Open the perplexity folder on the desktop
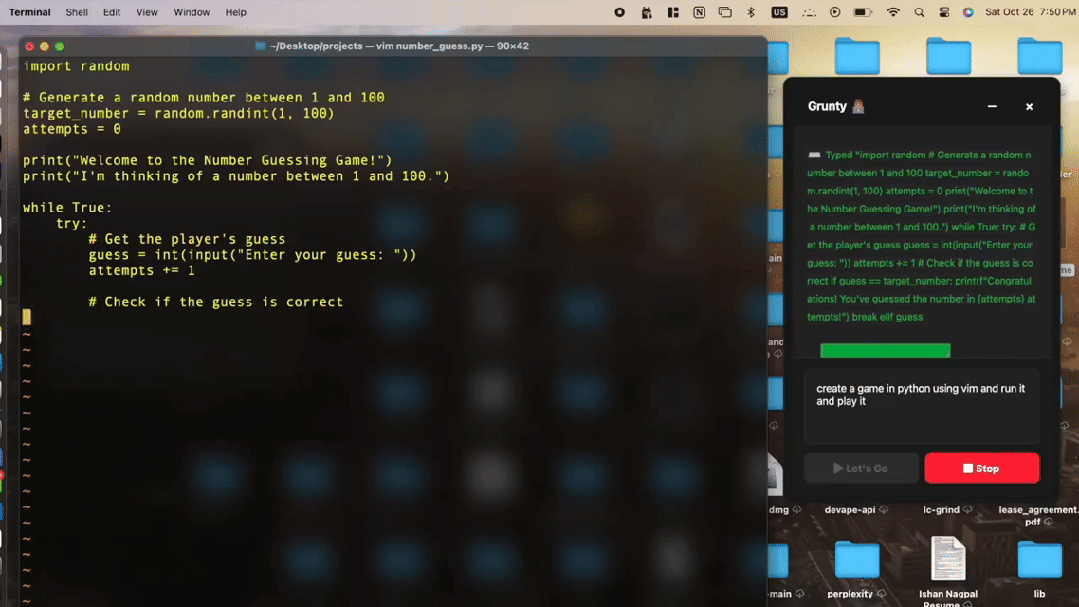This screenshot has height=607, width=1079. 856,561
